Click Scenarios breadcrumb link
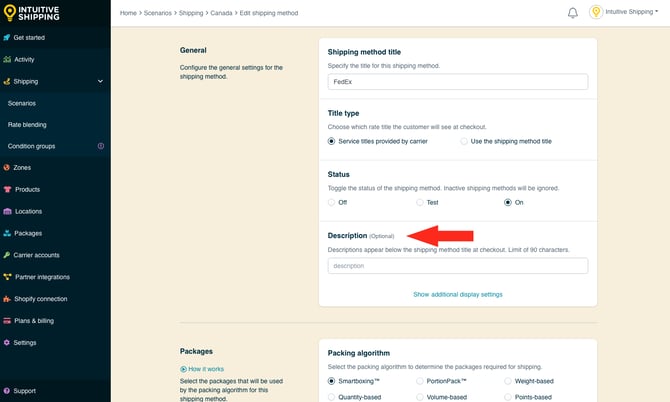The image size is (670, 402). tap(158, 13)
